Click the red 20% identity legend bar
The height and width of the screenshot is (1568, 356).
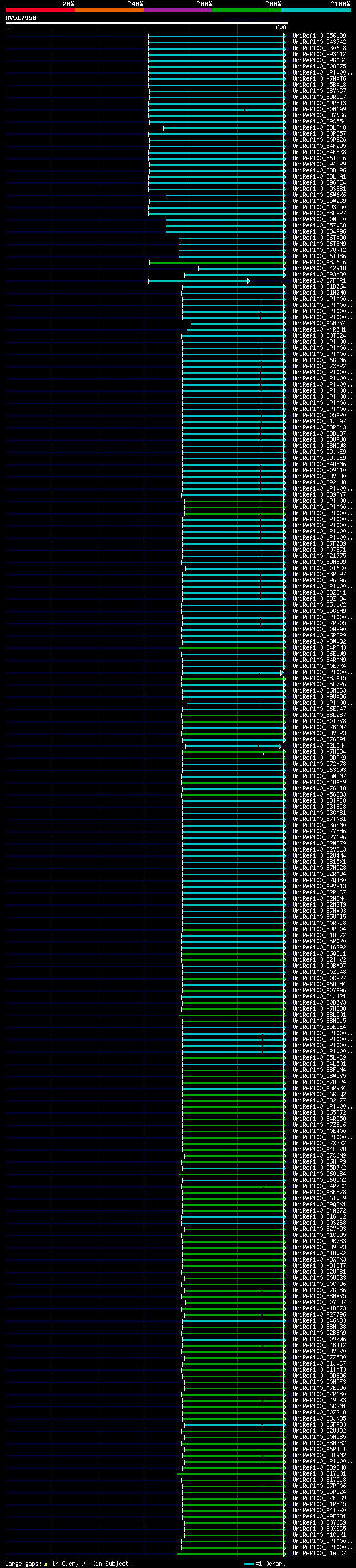[x=39, y=10]
